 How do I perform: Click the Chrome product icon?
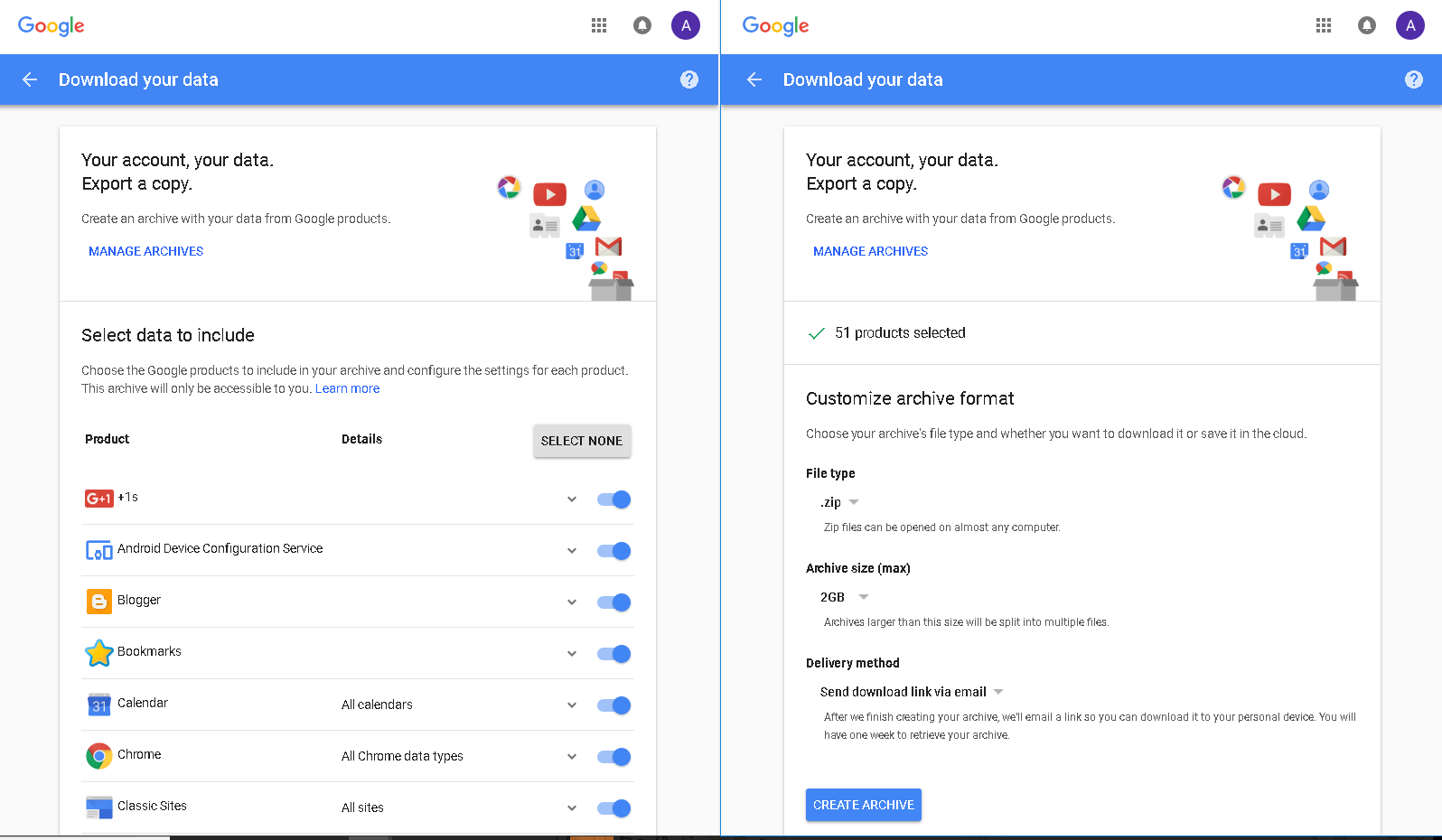(98, 756)
